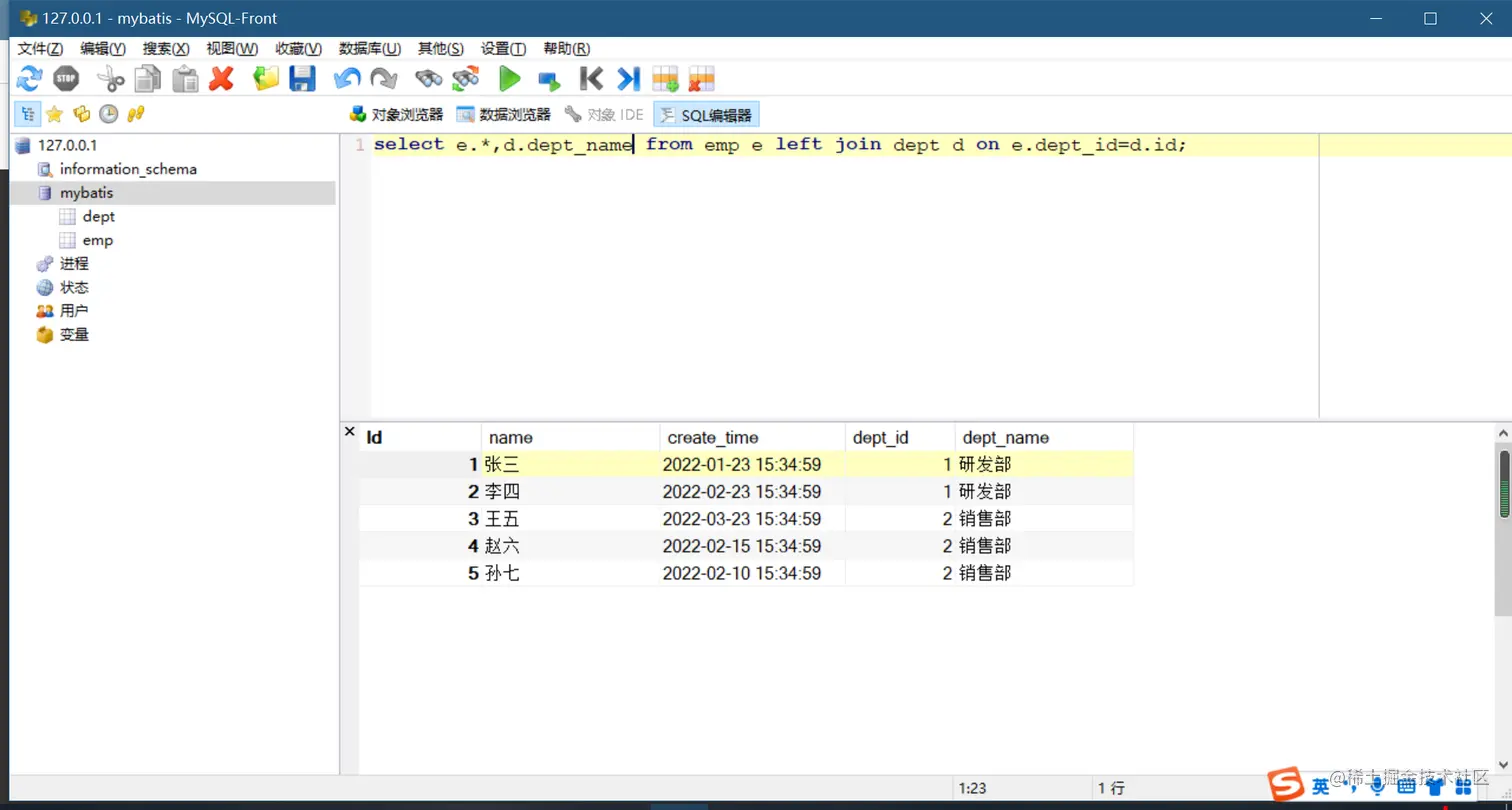The image size is (1512, 810).
Task: Click the yellow footprints icon
Action: tap(136, 114)
